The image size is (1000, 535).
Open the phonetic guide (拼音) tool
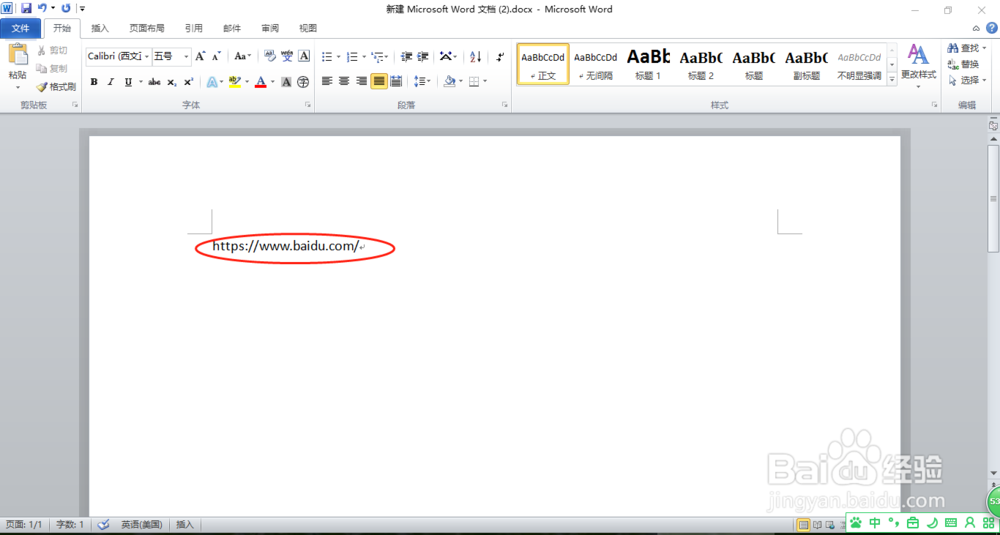(x=287, y=56)
